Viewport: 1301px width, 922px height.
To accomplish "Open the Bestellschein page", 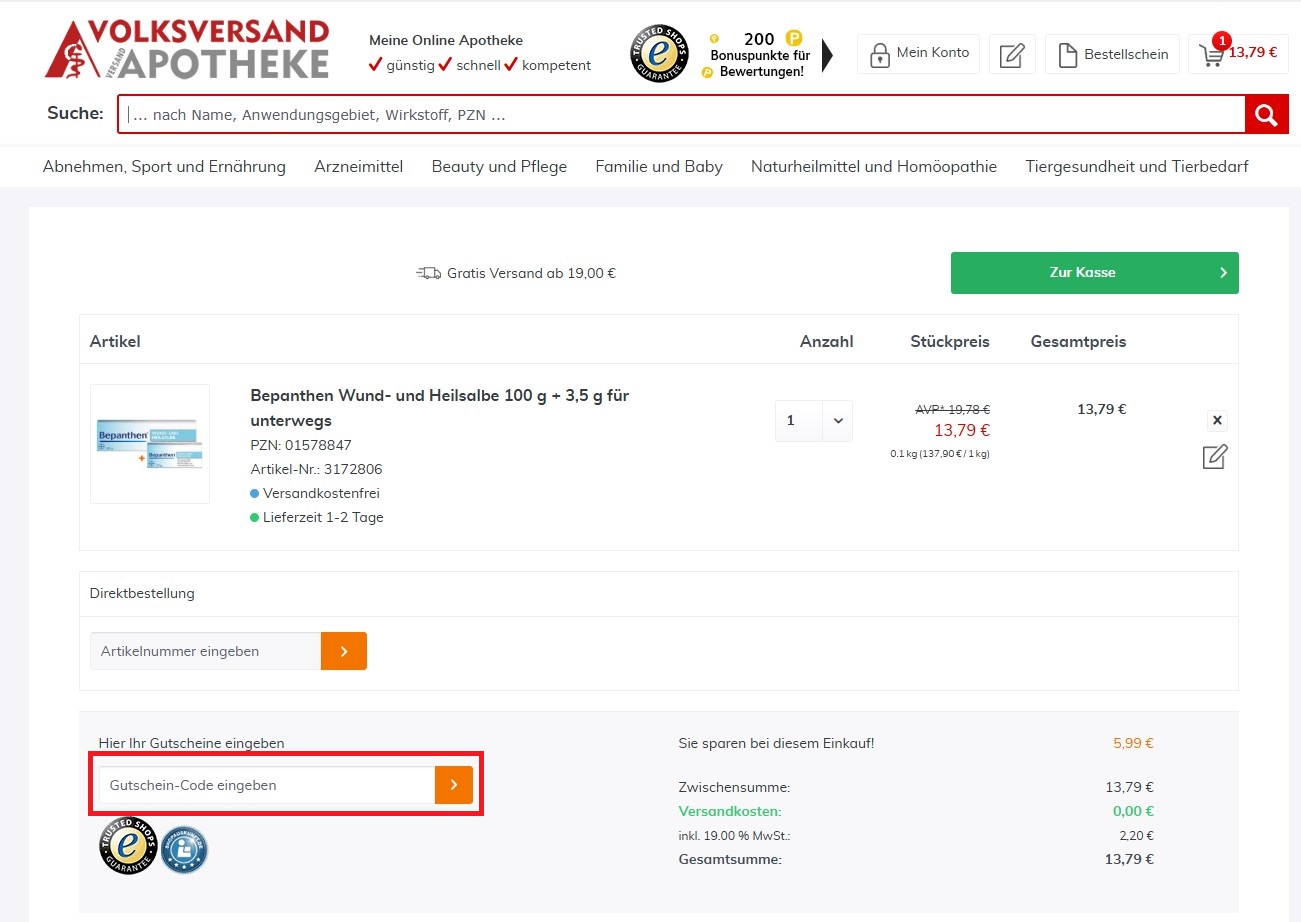I will pyautogui.click(x=1113, y=54).
